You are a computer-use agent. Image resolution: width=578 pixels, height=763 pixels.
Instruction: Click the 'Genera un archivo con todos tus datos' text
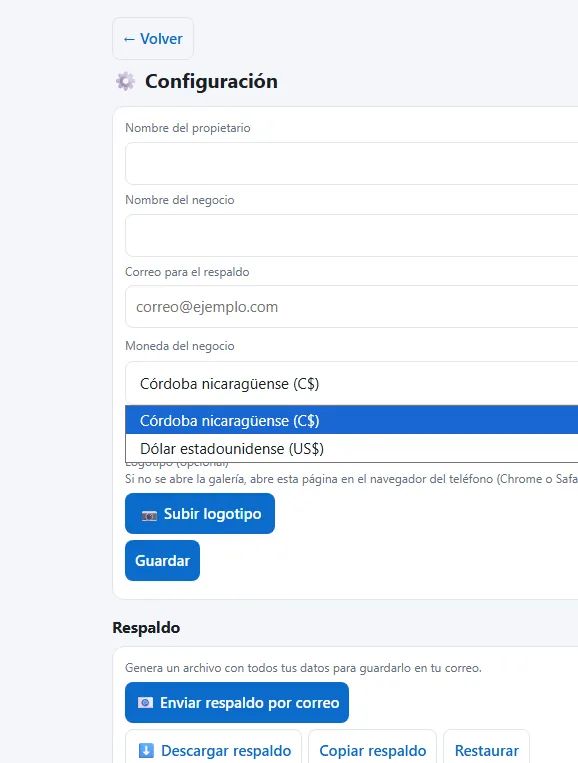(303, 668)
